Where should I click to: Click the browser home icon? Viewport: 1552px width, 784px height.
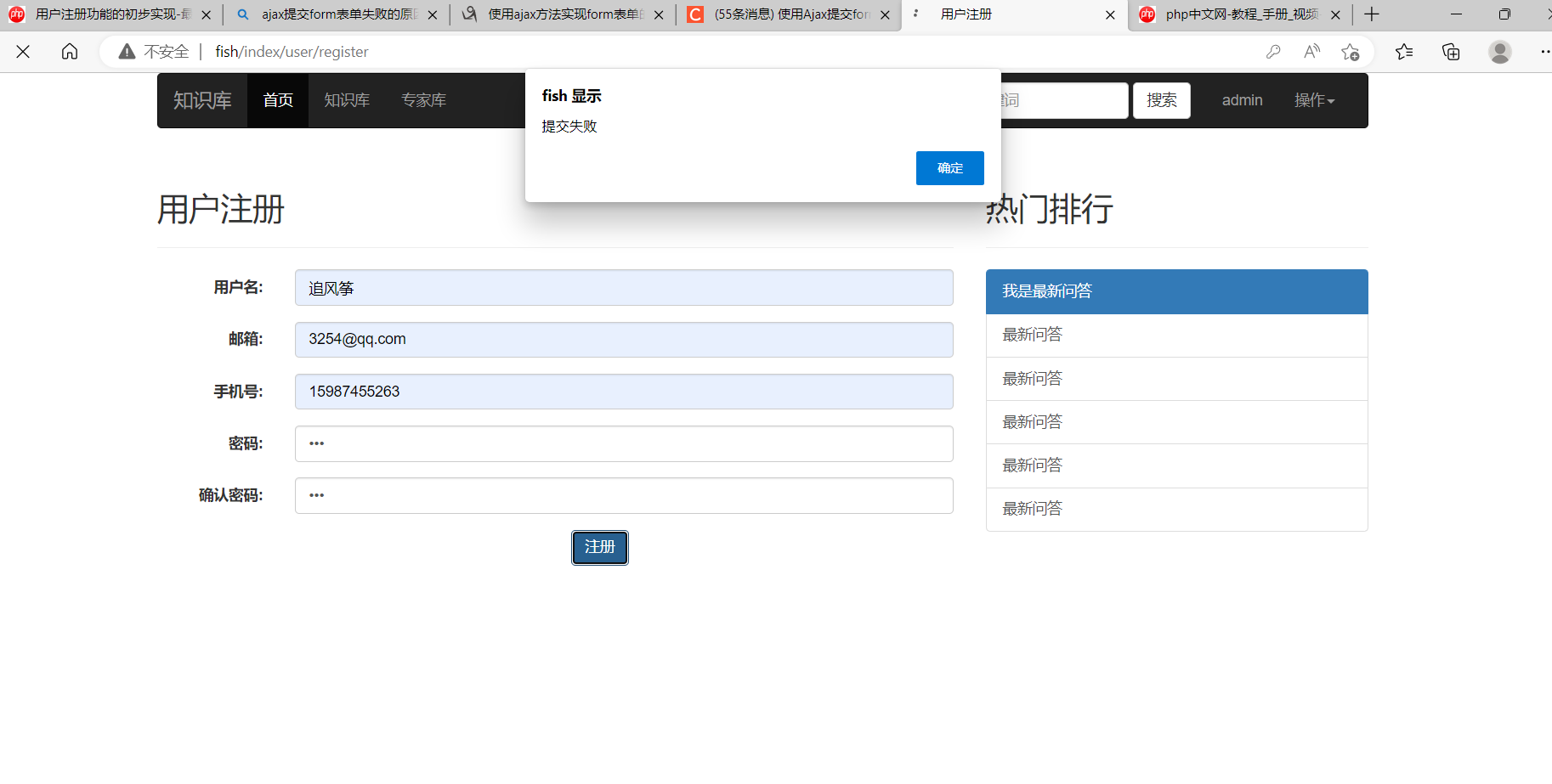70,52
